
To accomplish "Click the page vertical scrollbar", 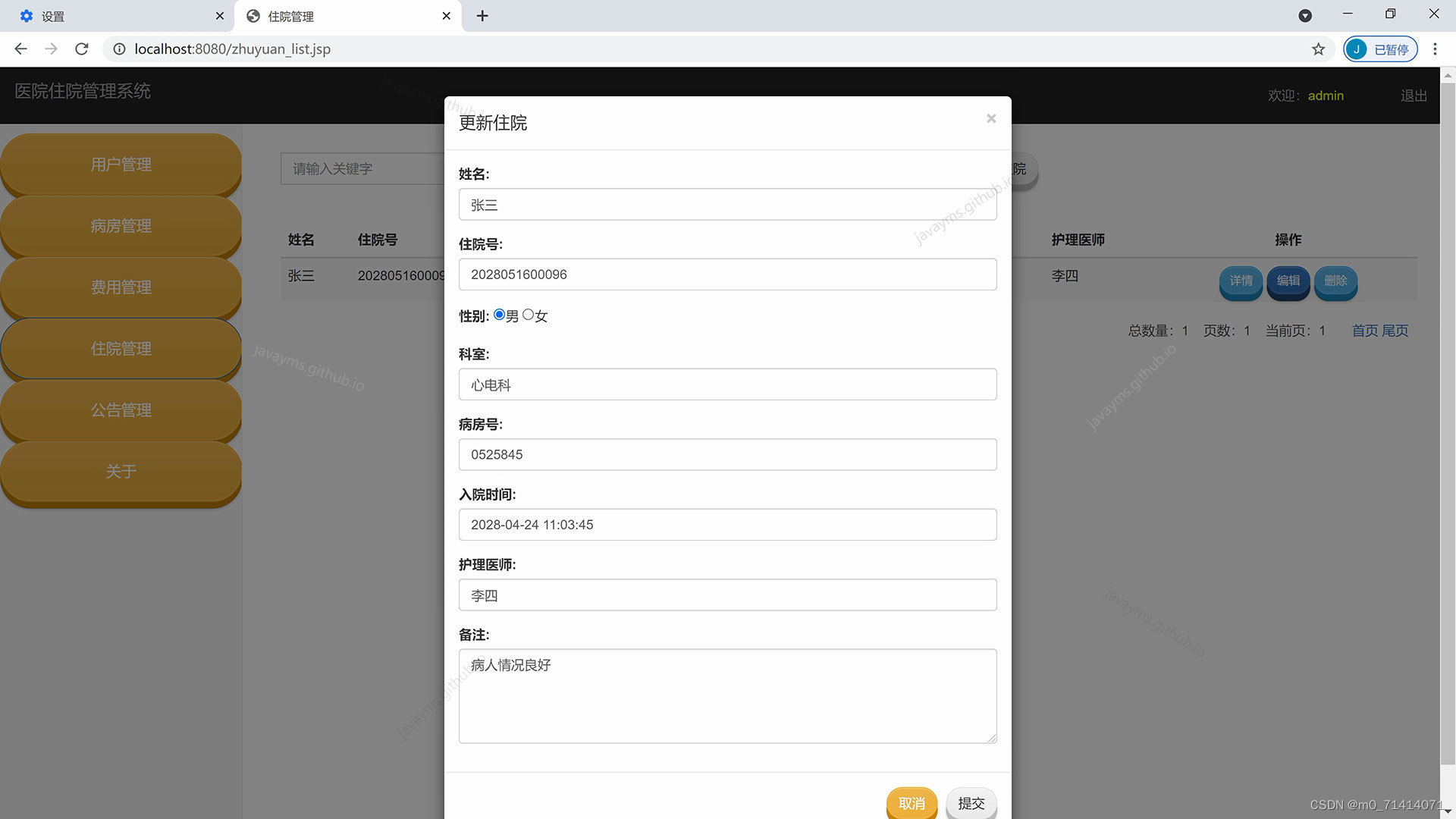I will (1448, 425).
